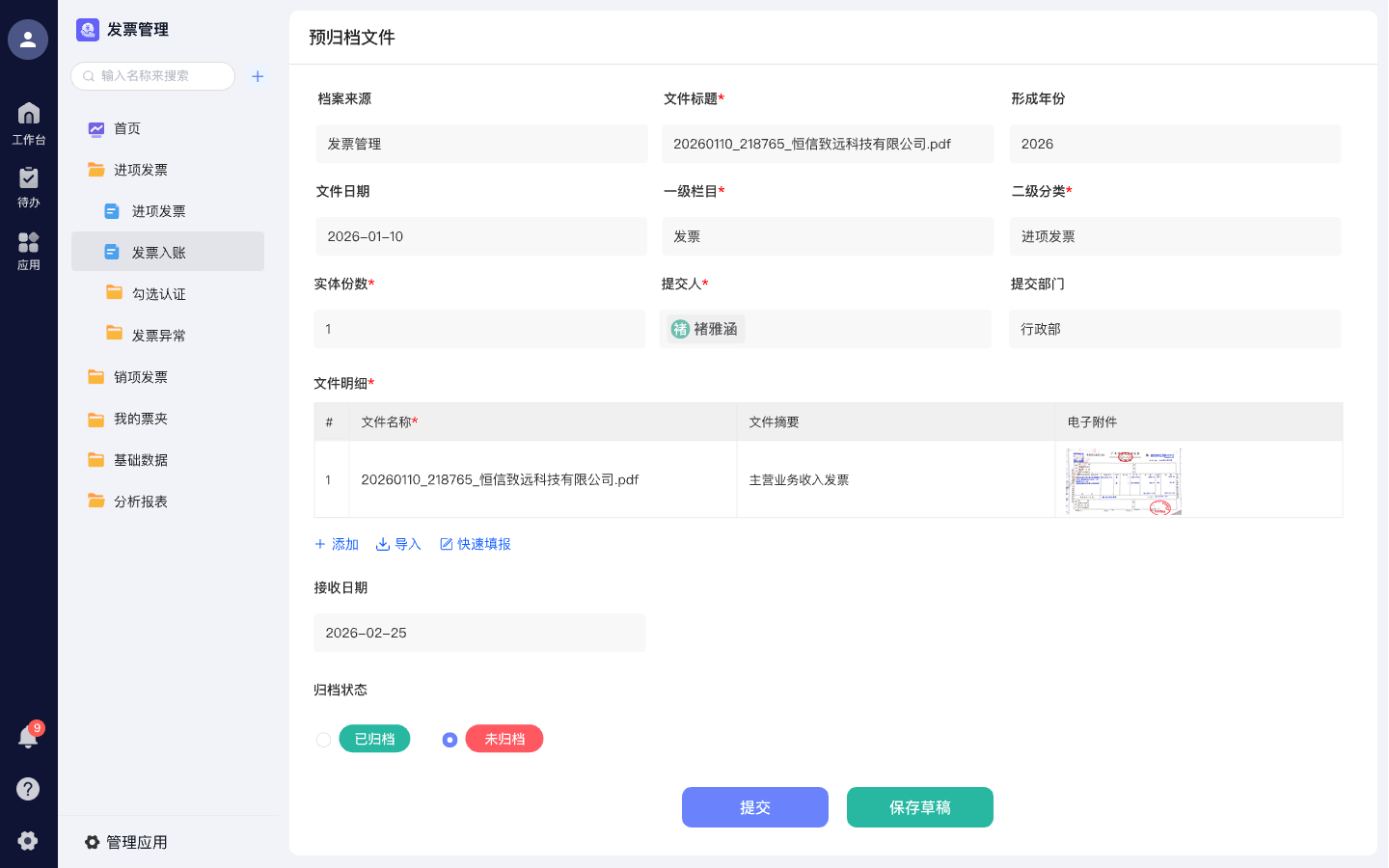
Task: Click the 档案来源 field
Action: click(x=481, y=144)
